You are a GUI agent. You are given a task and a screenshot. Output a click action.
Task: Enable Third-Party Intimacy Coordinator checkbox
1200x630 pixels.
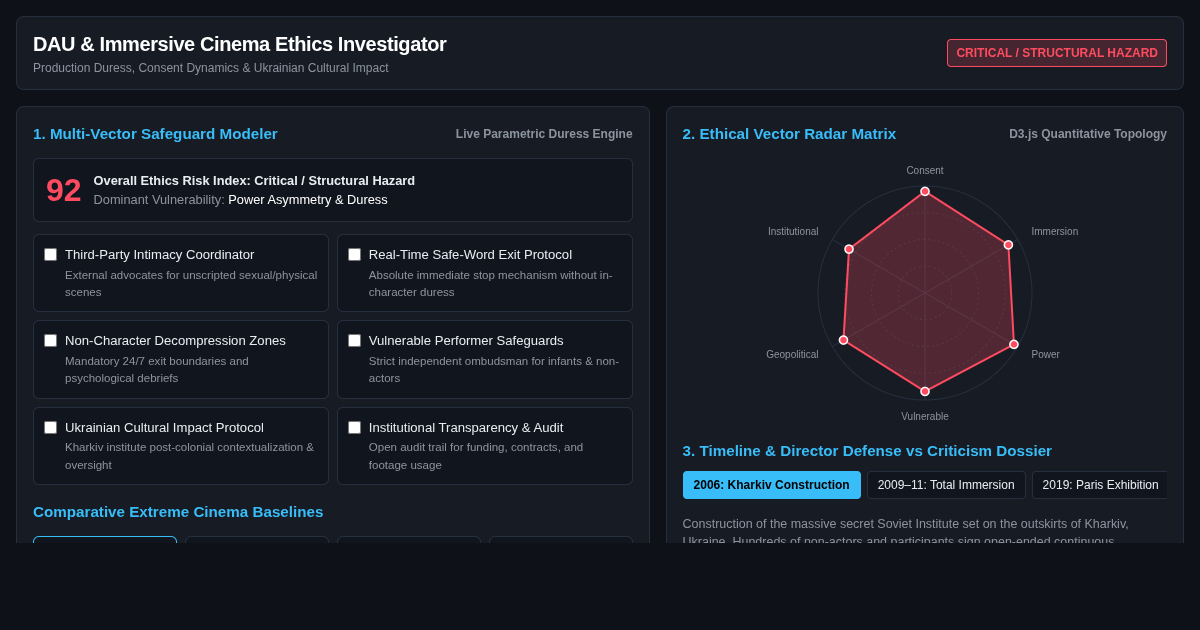[x=50, y=255]
